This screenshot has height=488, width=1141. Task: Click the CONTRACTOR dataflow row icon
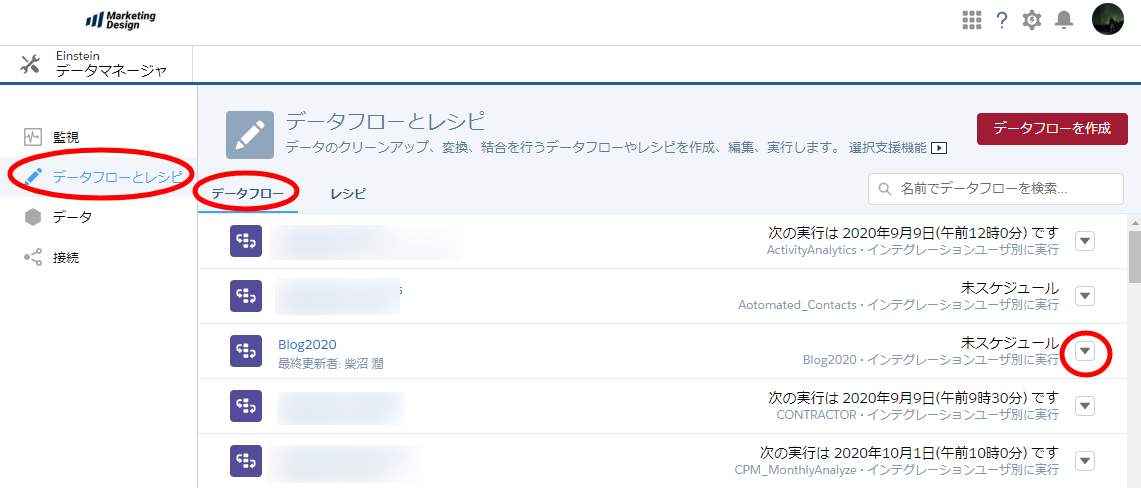246,406
